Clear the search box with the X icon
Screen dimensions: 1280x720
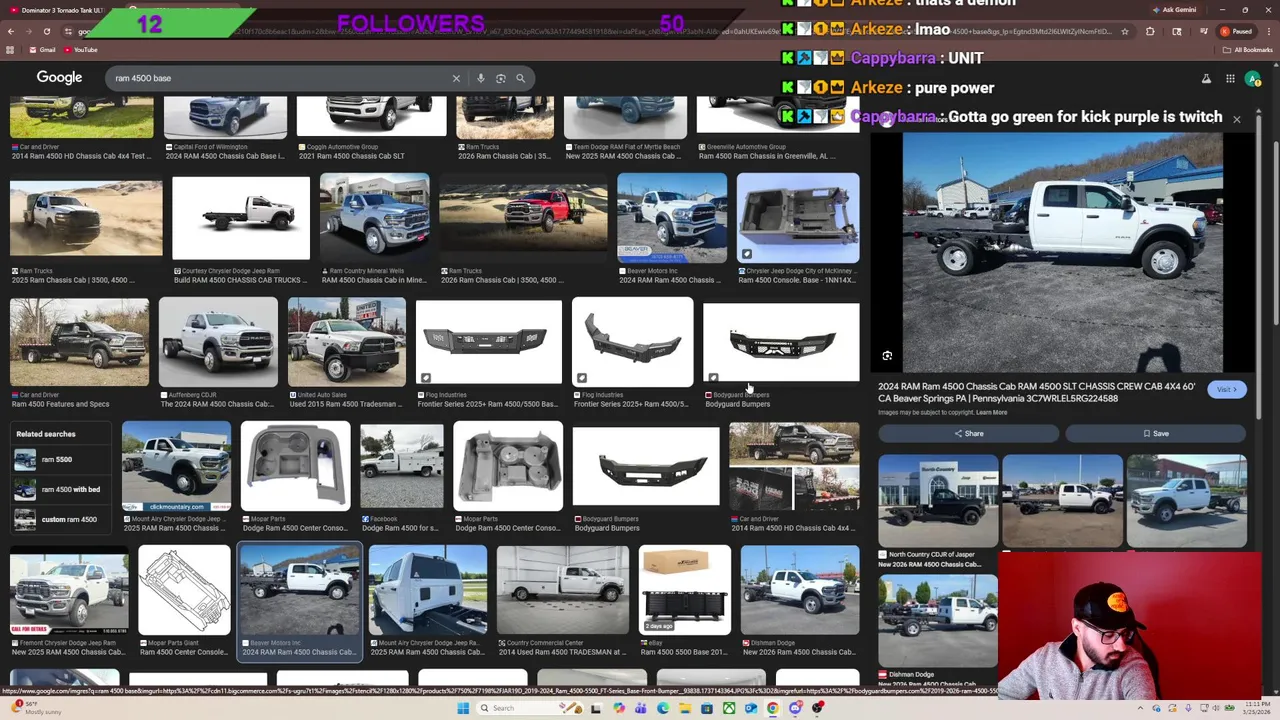[456, 78]
